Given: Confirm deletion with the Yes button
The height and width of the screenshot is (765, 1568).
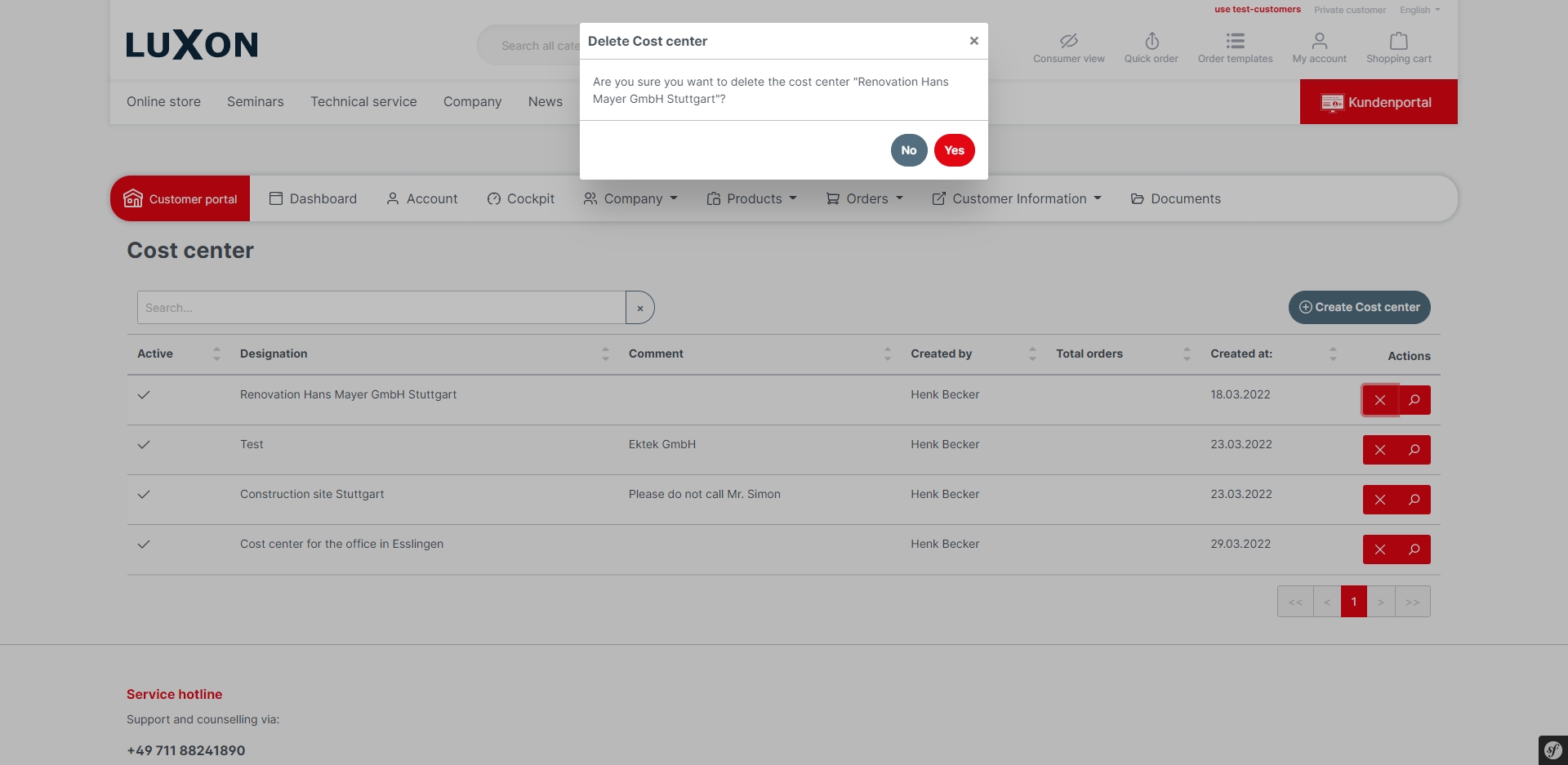Looking at the screenshot, I should pos(954,150).
